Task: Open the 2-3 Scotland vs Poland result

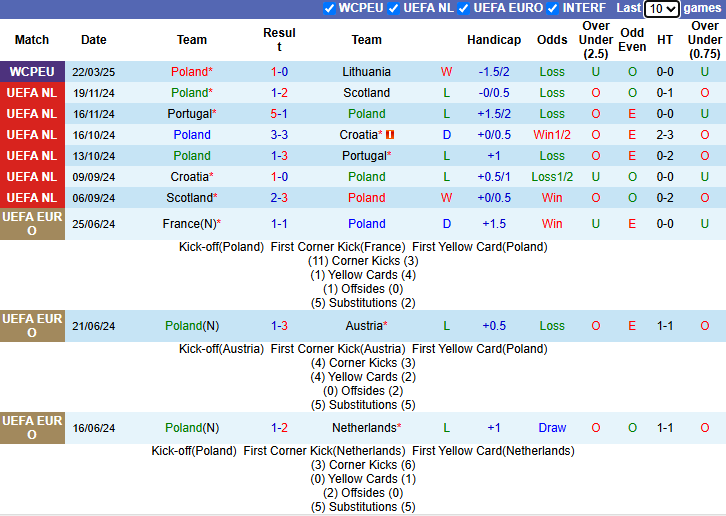Action: [x=279, y=198]
